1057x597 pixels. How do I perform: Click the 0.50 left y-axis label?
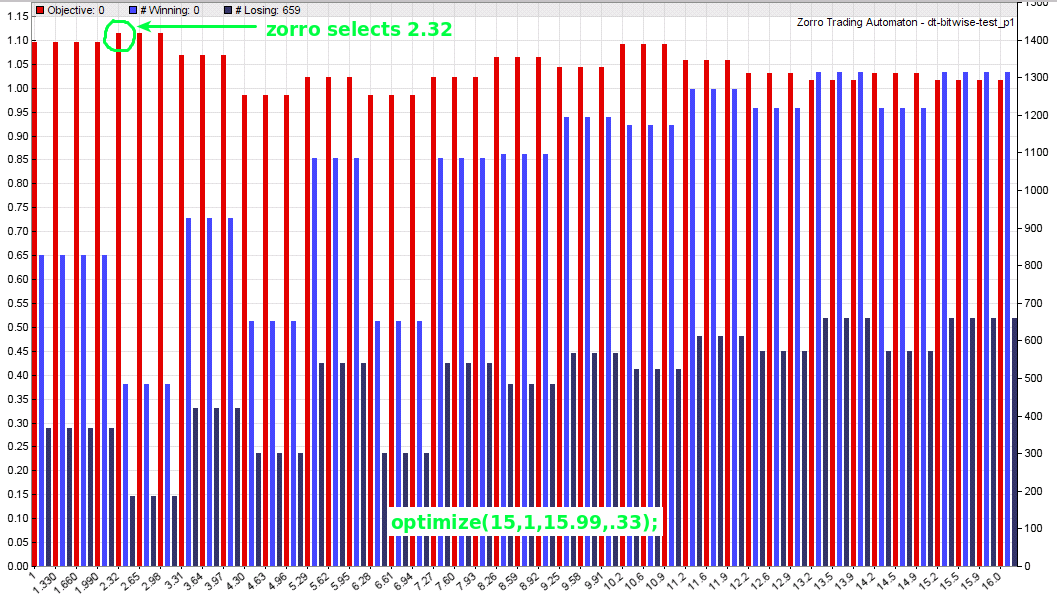click(15, 327)
